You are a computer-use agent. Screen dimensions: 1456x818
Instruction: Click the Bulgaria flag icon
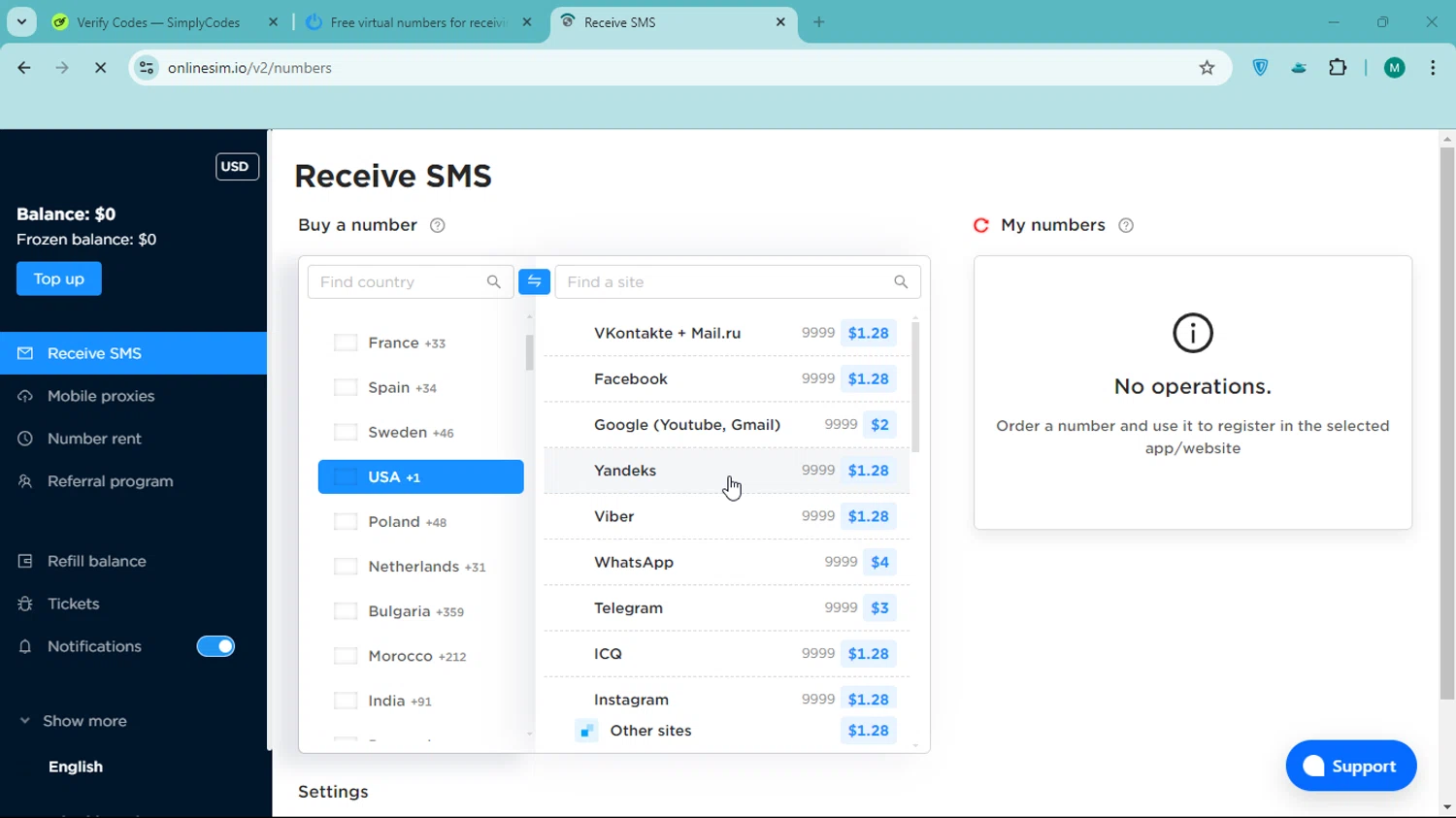346,610
